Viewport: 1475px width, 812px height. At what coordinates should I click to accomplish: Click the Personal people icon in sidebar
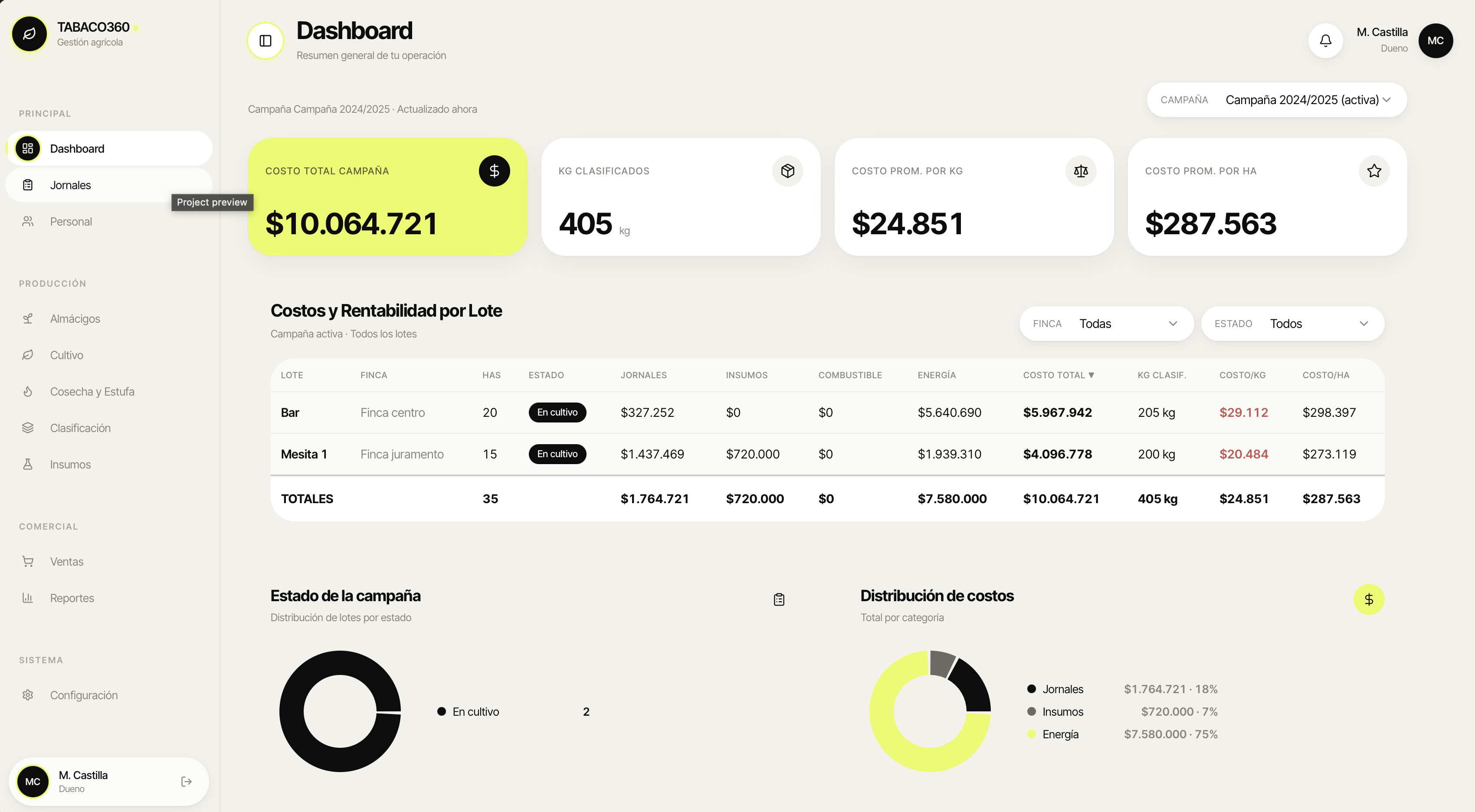click(27, 222)
